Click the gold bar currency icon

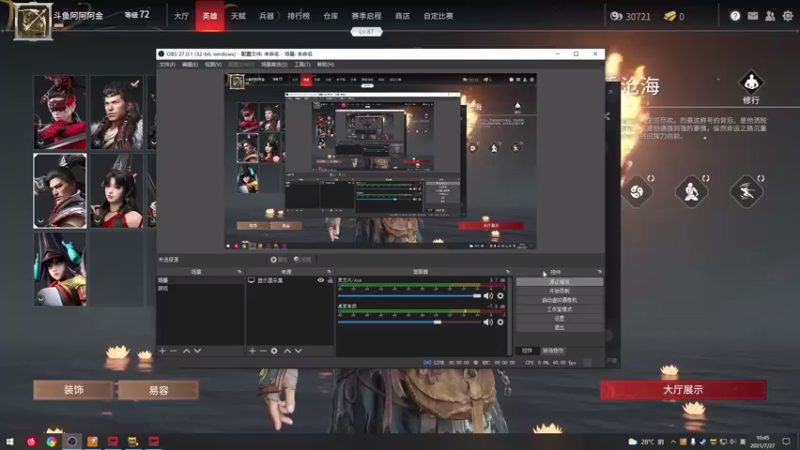669,16
